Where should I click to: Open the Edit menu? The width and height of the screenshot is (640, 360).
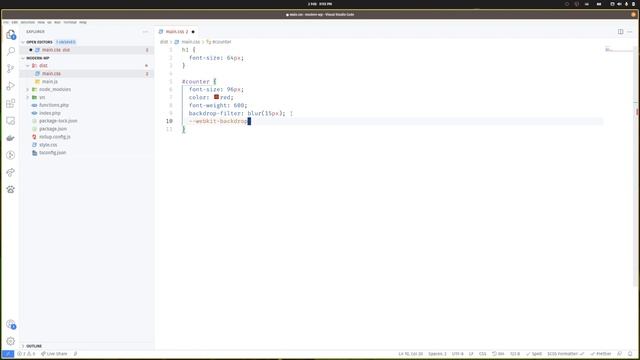click(x=15, y=22)
